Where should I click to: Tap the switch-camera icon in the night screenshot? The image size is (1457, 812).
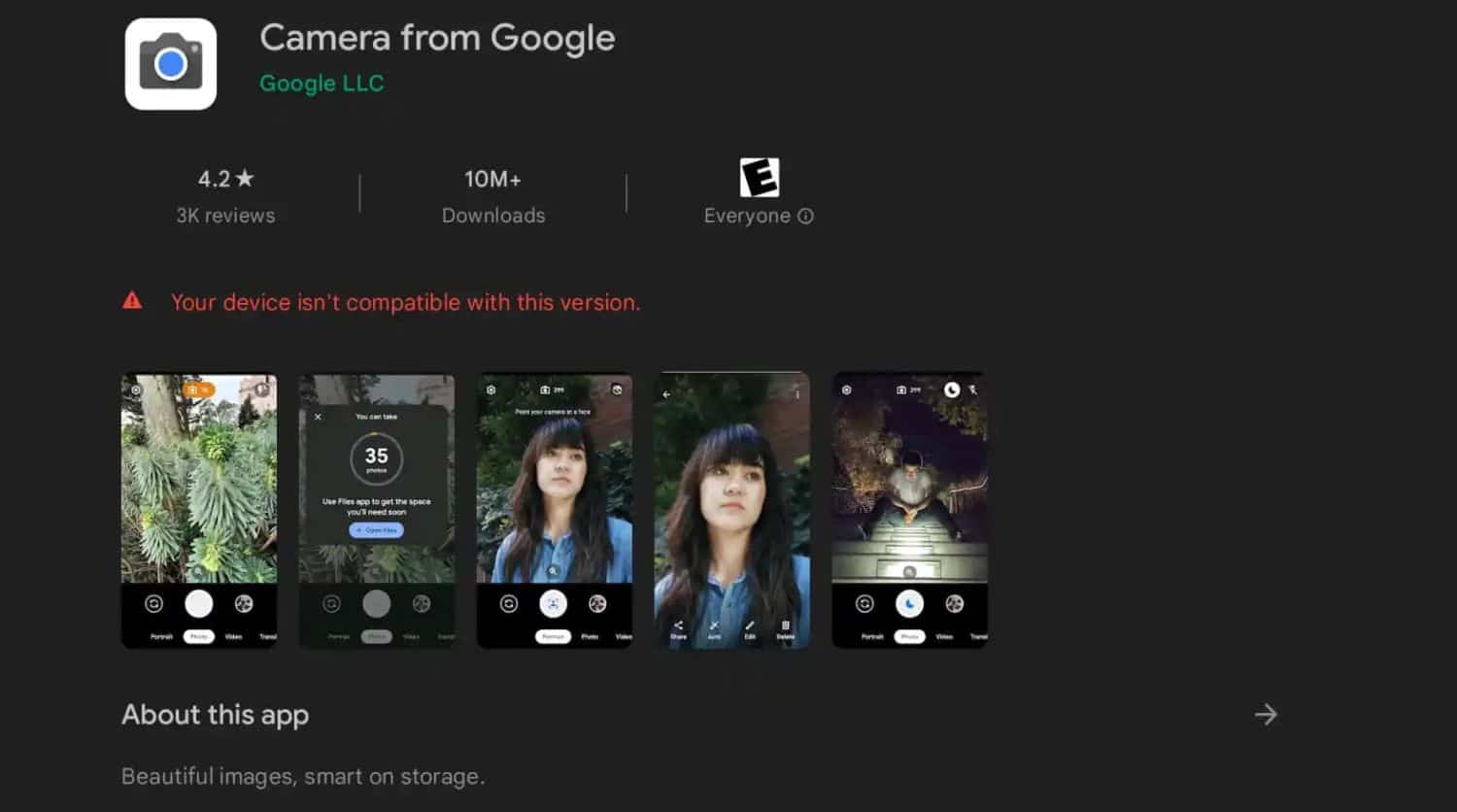point(864,604)
